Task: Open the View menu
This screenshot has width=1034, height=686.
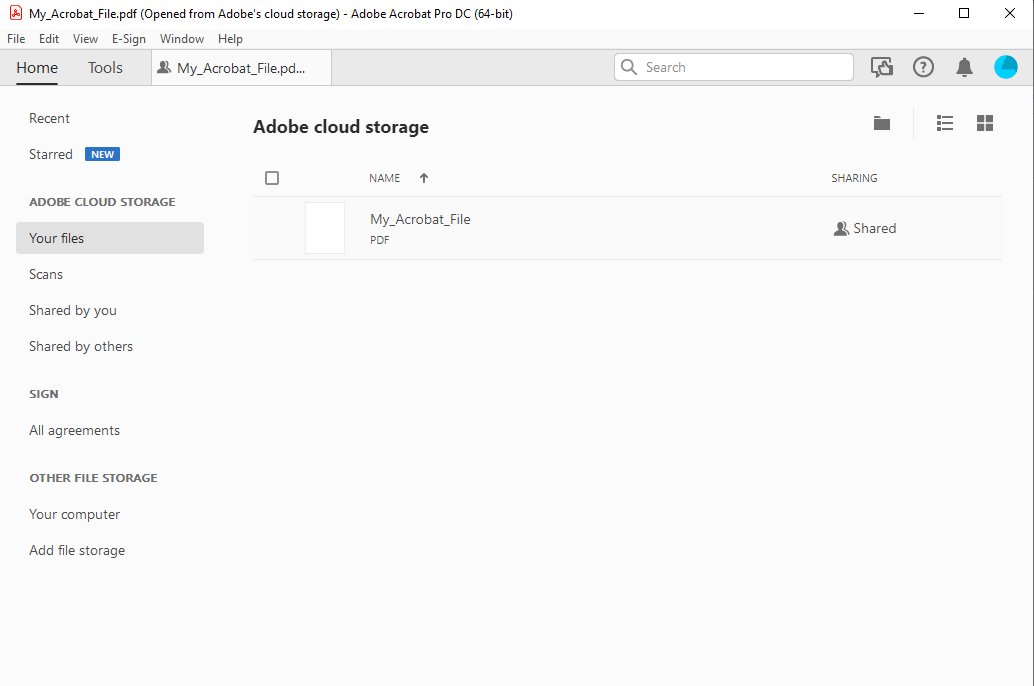Action: click(85, 39)
